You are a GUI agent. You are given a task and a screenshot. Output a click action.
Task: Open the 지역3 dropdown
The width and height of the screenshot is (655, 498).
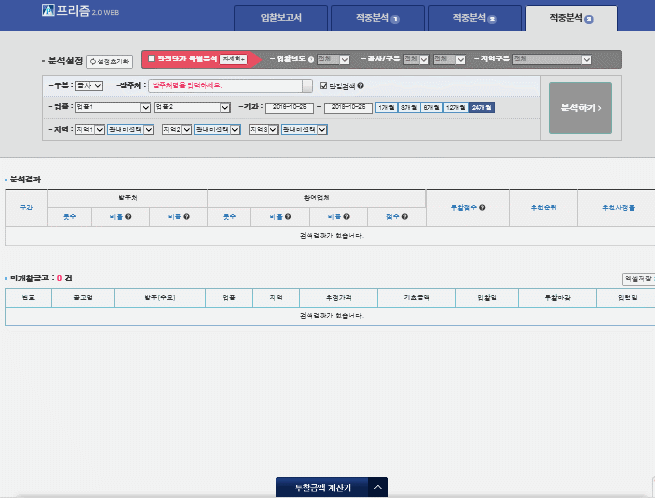pos(264,130)
